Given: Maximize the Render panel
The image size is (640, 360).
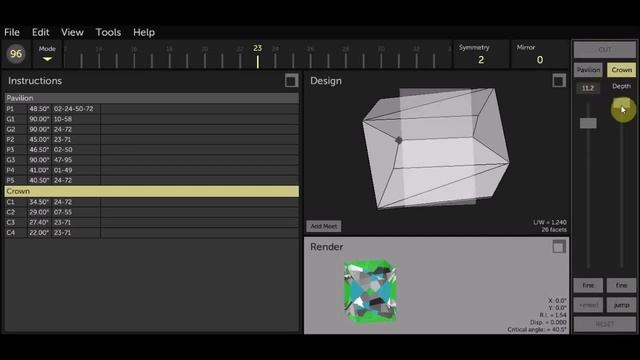Looking at the screenshot, I should 559,247.
